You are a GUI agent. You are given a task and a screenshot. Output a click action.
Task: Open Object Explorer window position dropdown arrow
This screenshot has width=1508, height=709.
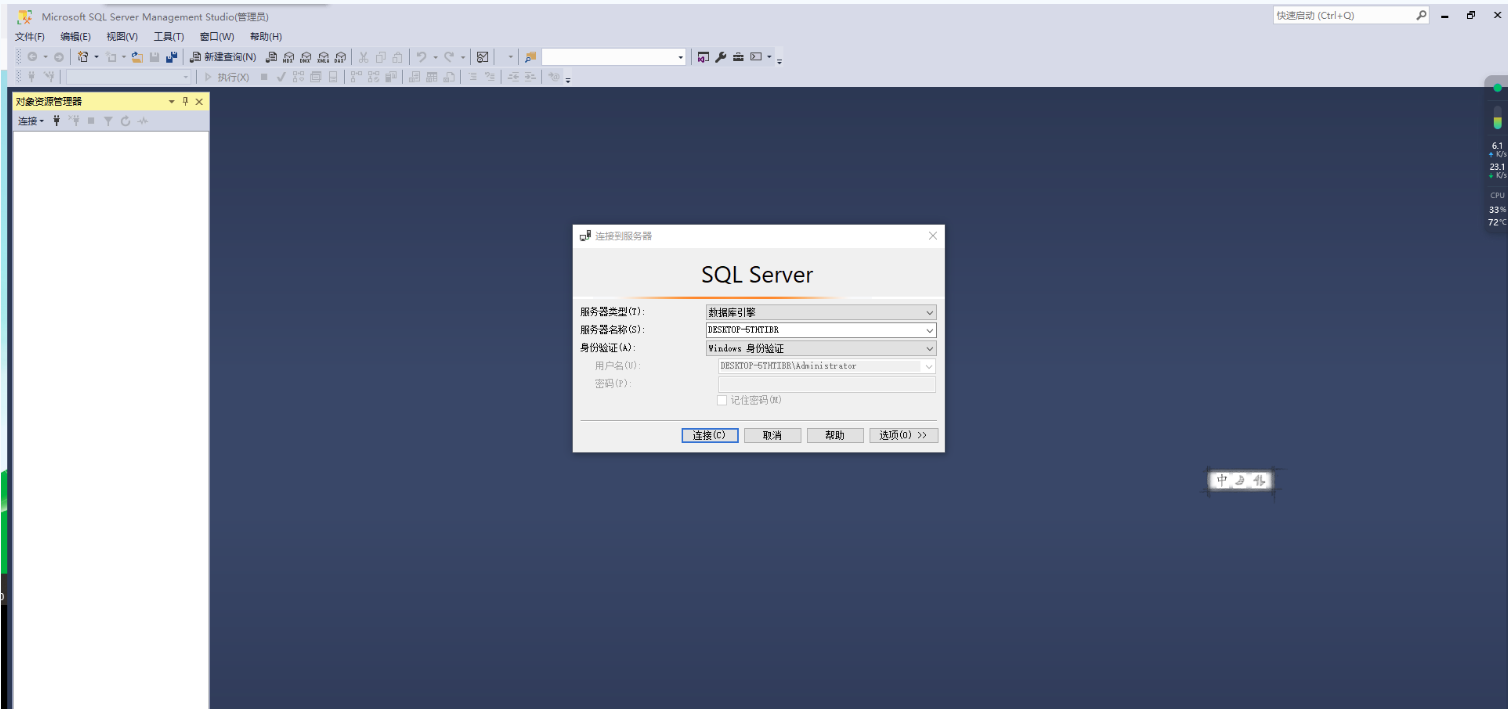coord(171,101)
